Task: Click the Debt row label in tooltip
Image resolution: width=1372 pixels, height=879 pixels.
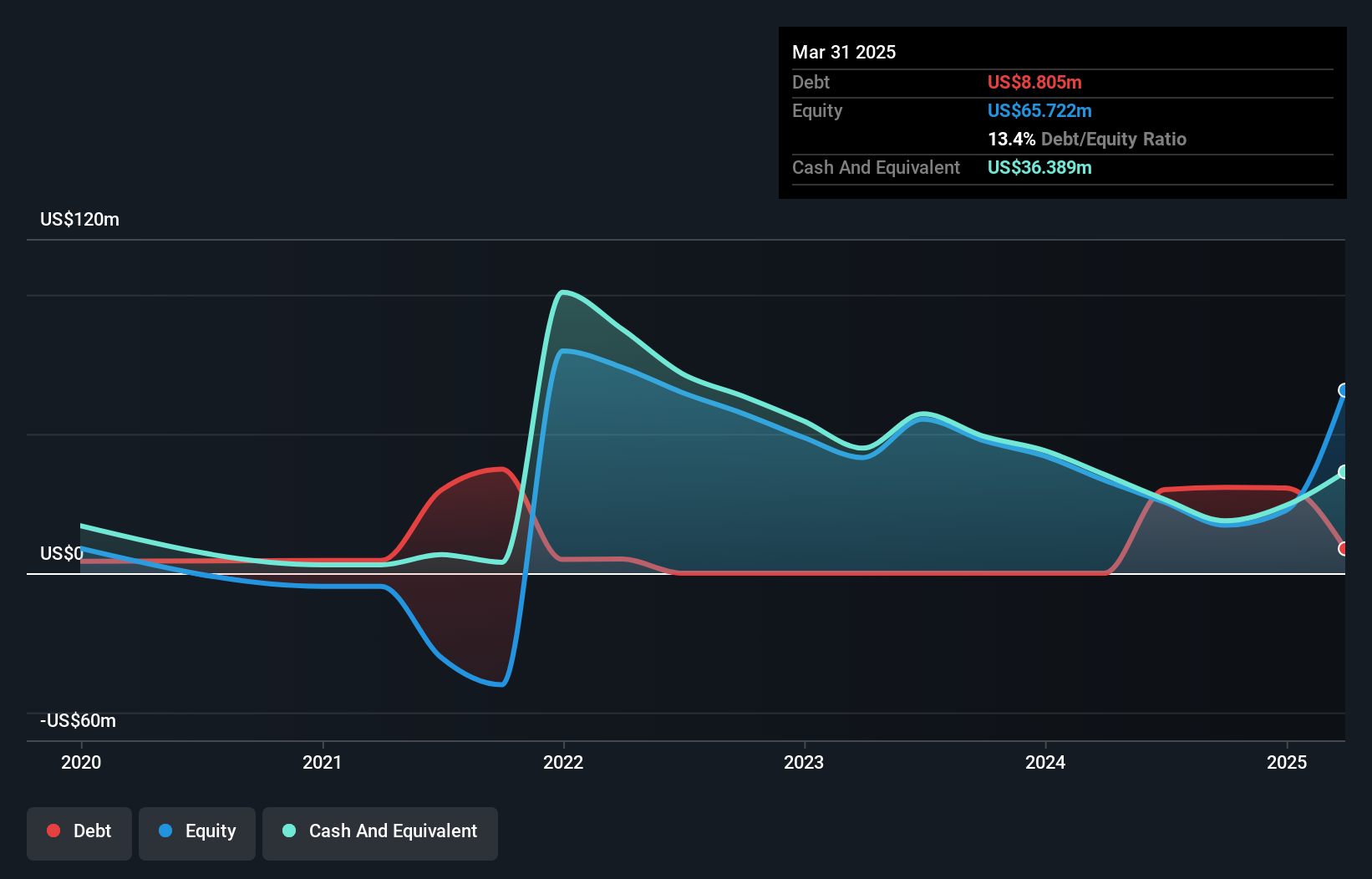Action: pos(810,82)
